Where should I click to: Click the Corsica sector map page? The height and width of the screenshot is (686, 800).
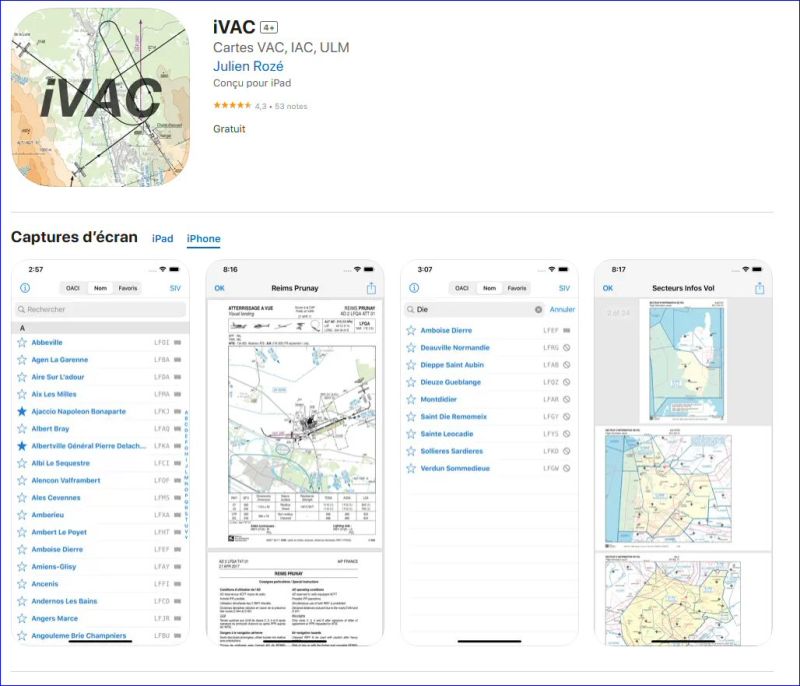684,361
